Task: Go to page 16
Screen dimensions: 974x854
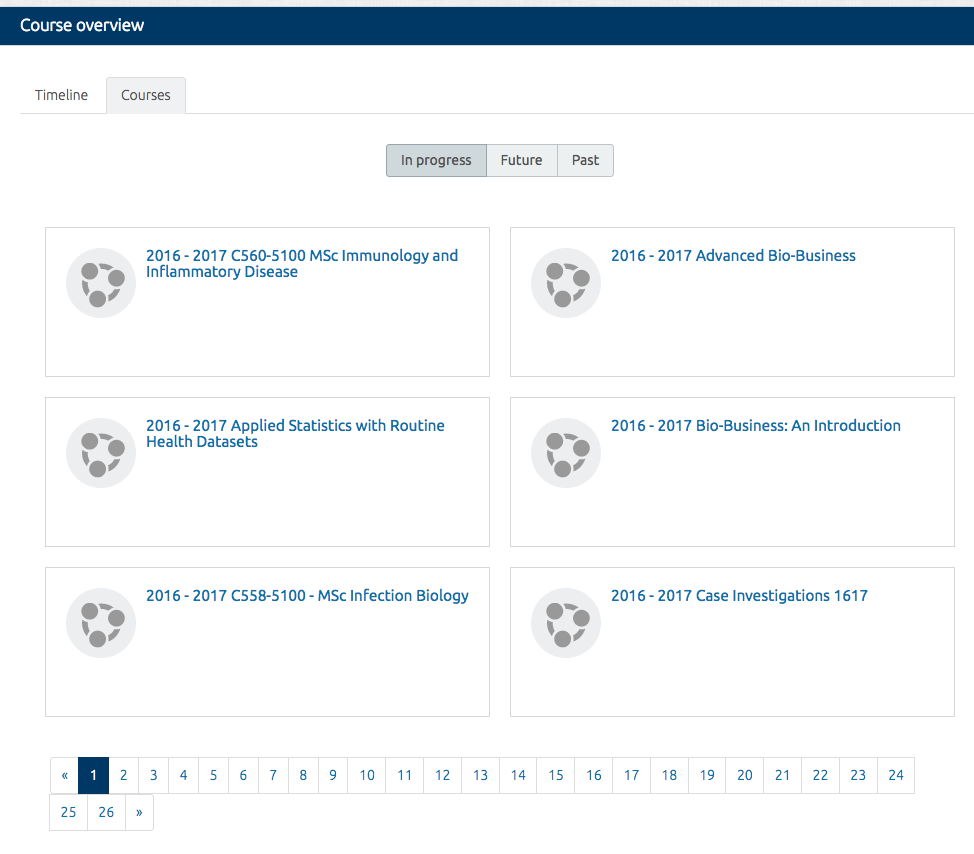Action: point(594,775)
